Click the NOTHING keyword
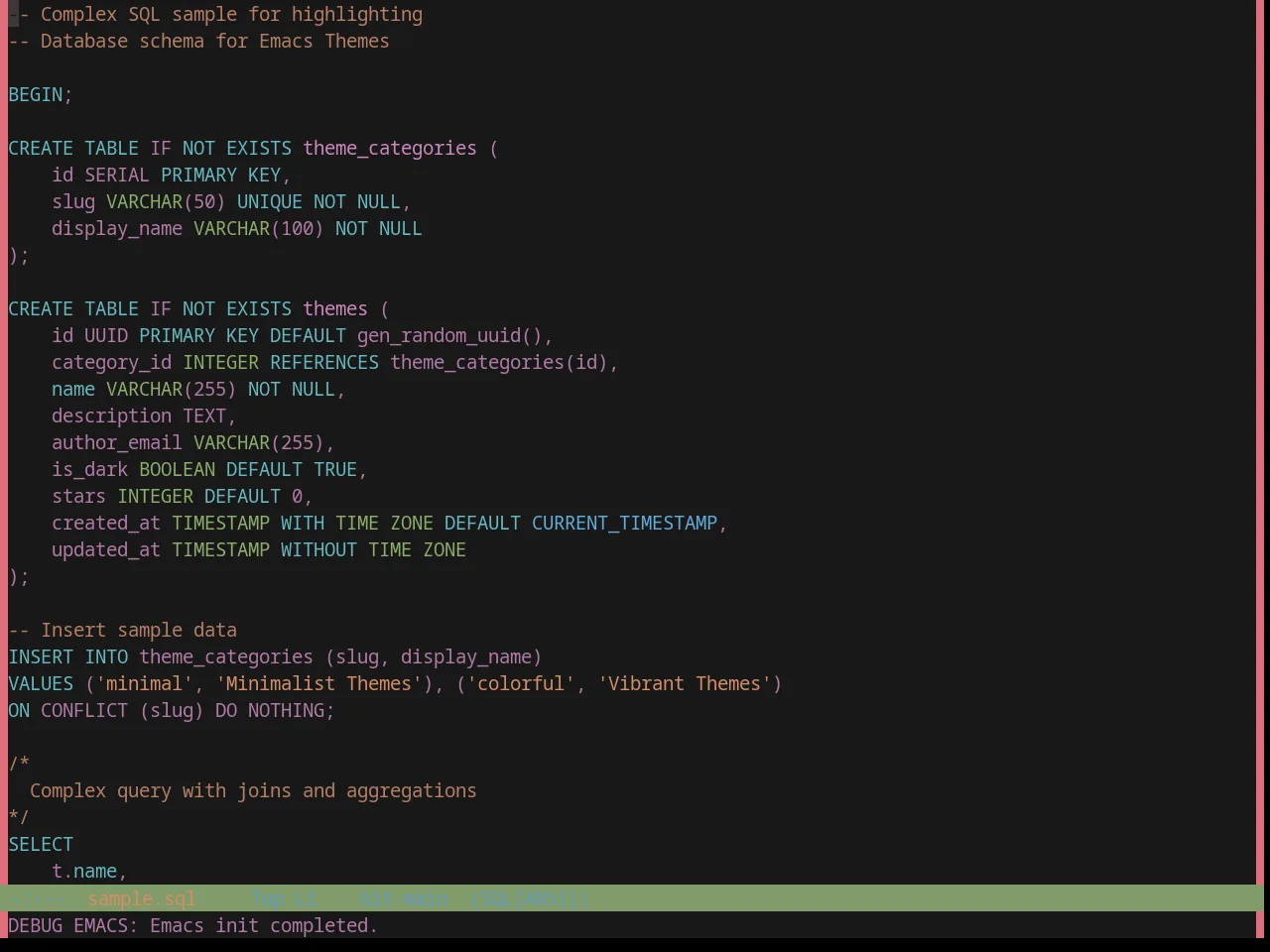 tap(287, 710)
